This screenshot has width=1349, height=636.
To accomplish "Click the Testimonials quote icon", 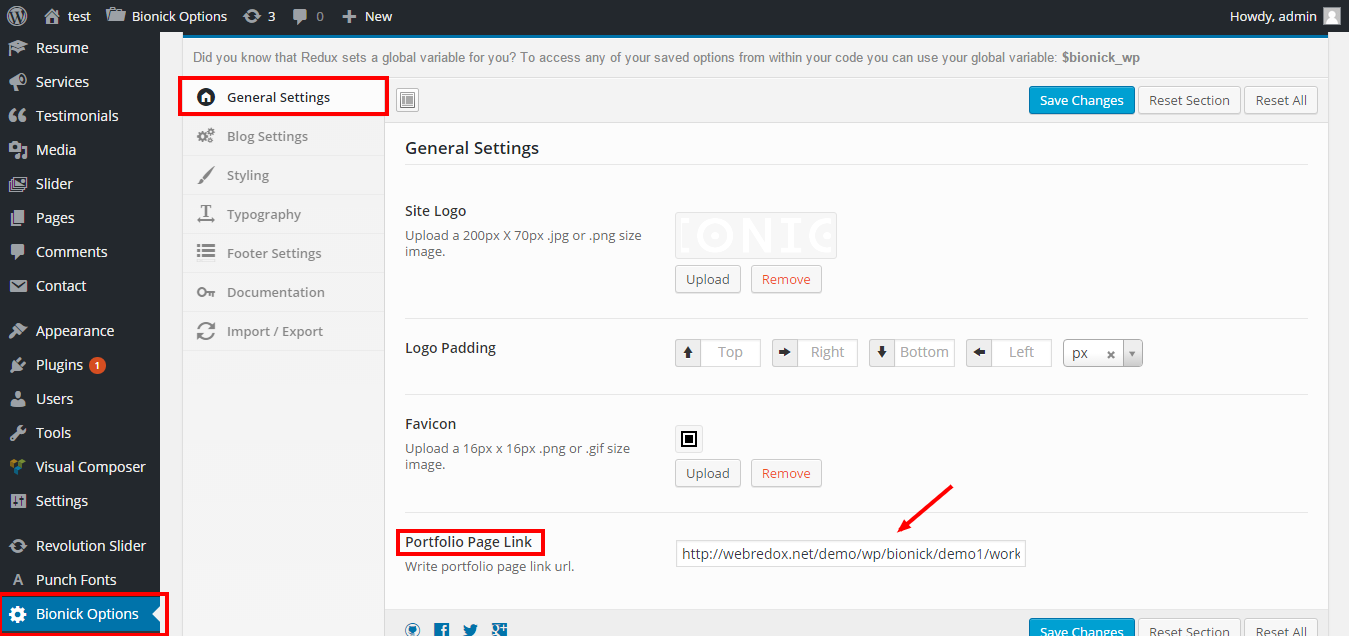I will (18, 116).
